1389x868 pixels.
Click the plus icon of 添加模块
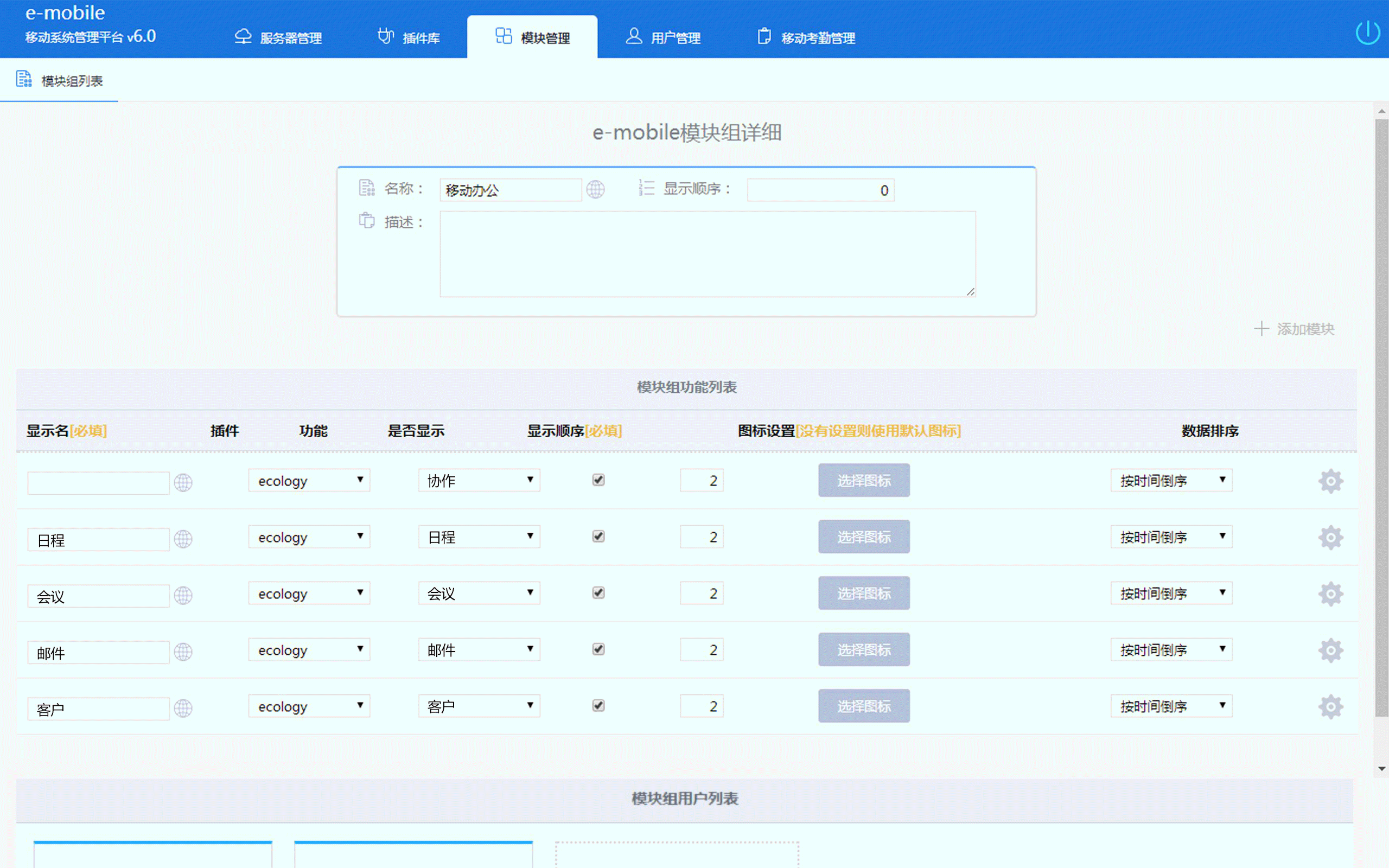(1261, 329)
